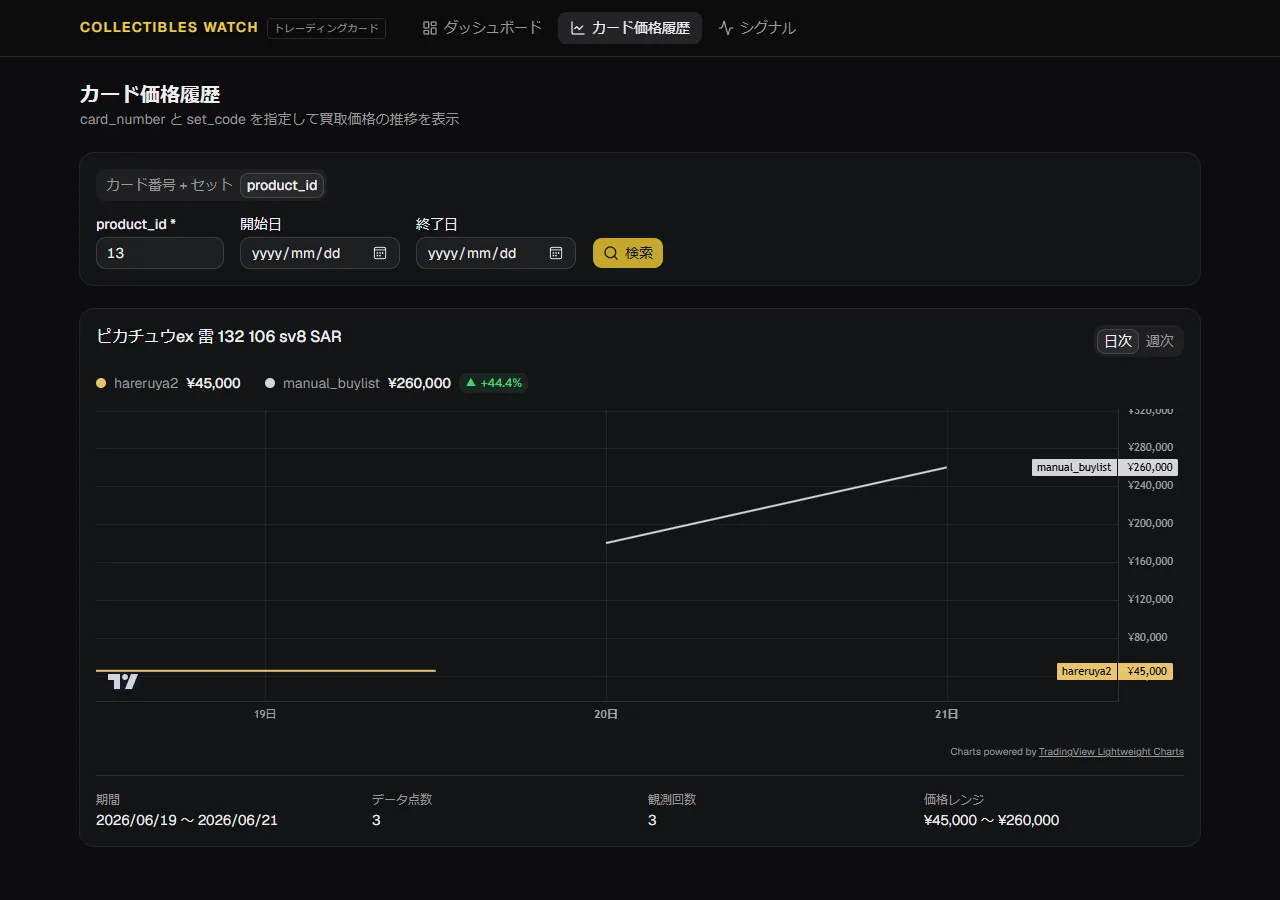The width and height of the screenshot is (1280, 900).
Task: Click the price range ¥45,000 ～ ¥260,000
Action: coord(992,820)
